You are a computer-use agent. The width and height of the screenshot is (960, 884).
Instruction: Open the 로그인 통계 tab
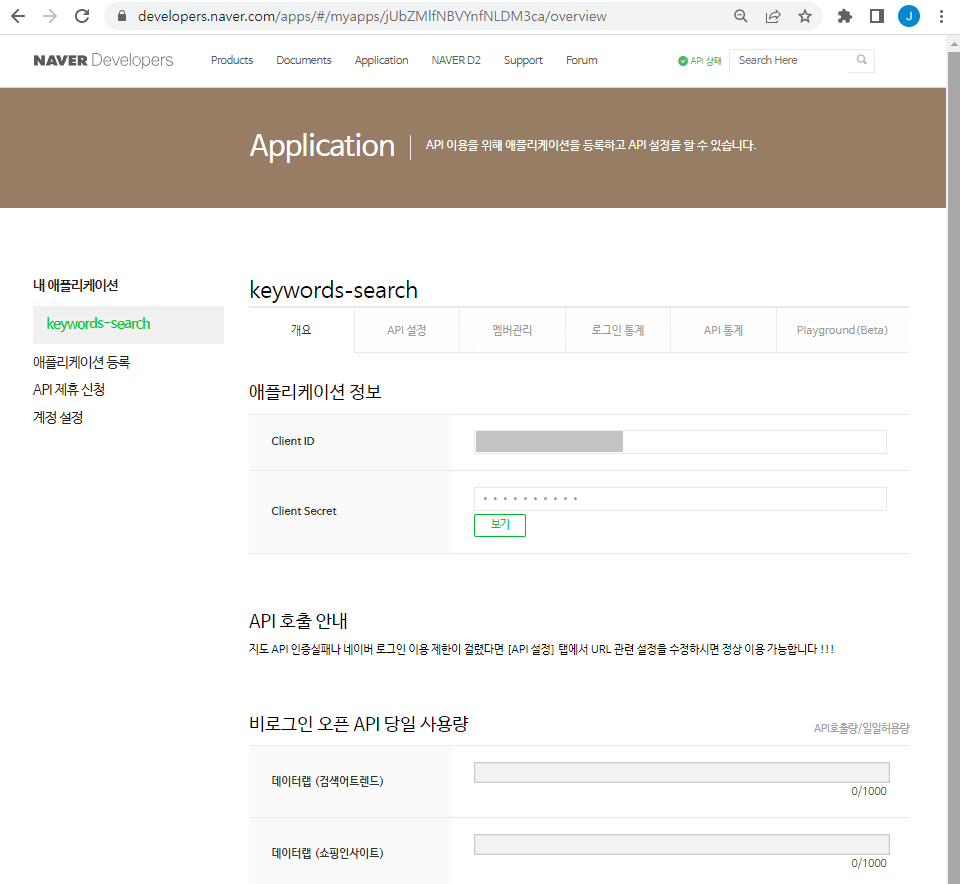(x=617, y=330)
